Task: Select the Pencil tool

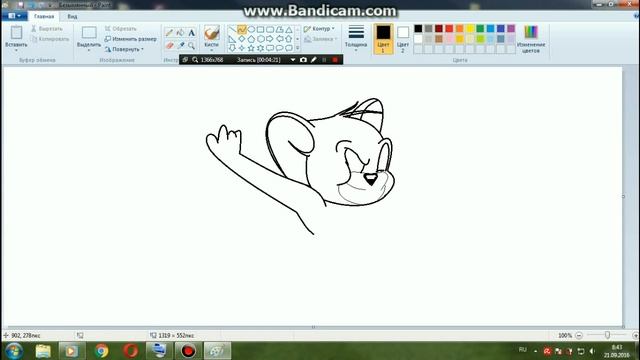Action: 169,33
